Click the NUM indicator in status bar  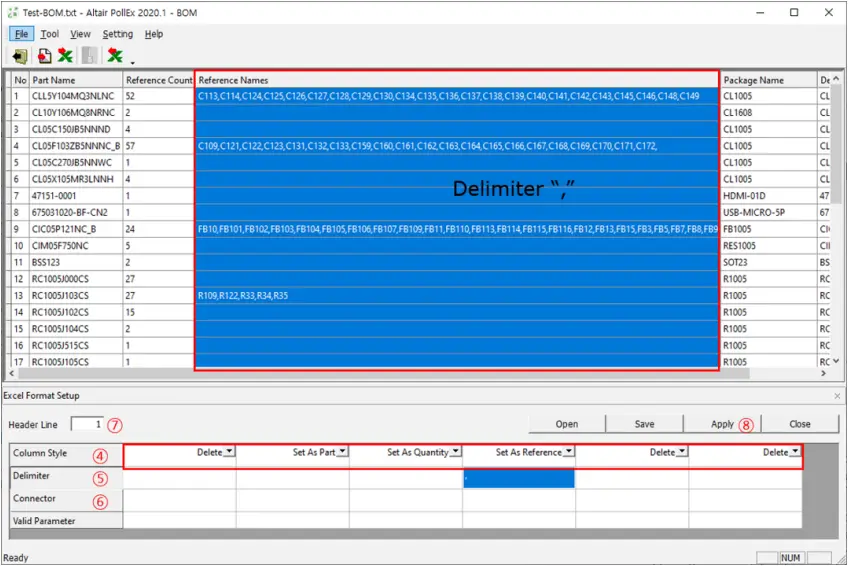coord(791,558)
